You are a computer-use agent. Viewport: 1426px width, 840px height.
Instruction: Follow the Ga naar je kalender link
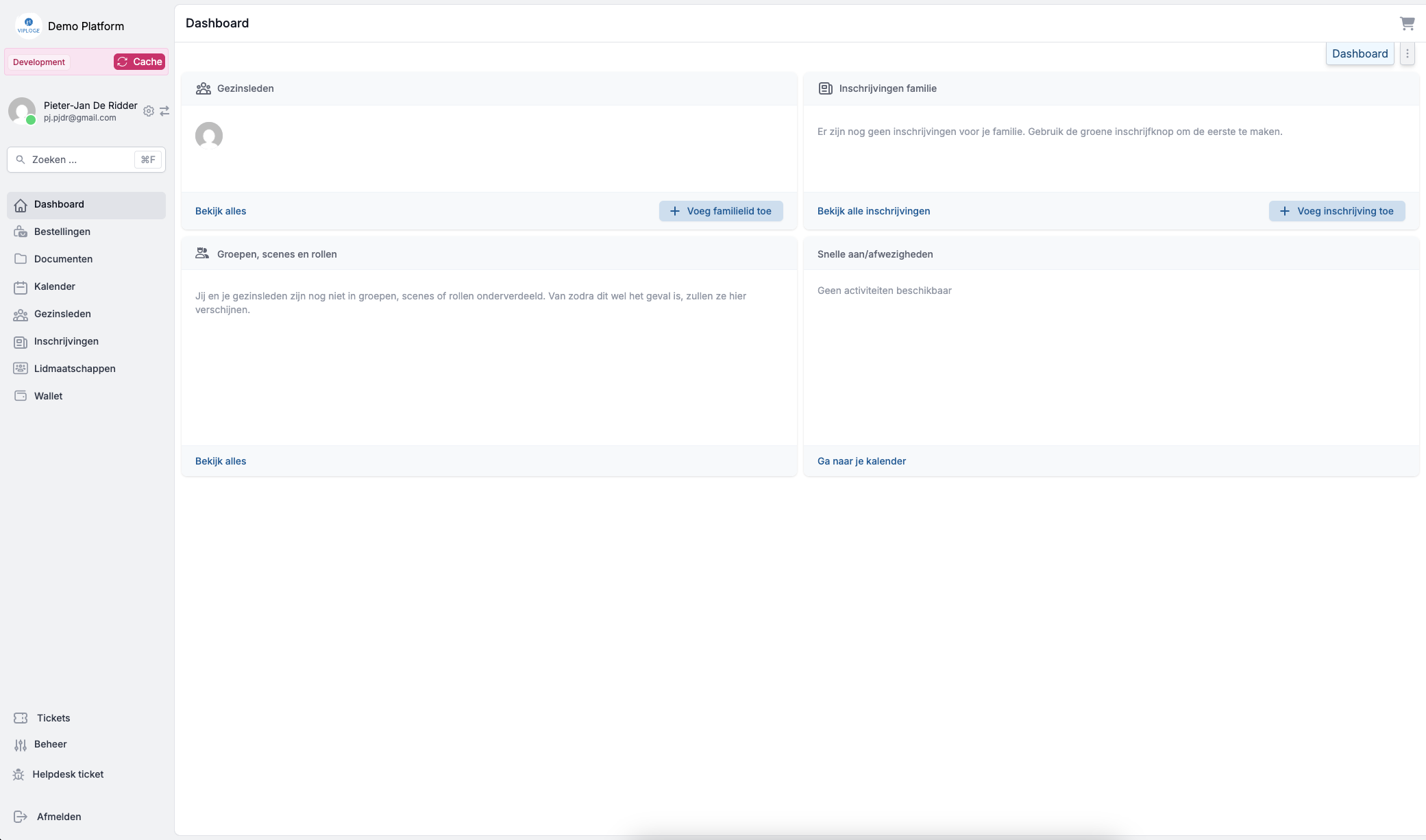point(861,461)
